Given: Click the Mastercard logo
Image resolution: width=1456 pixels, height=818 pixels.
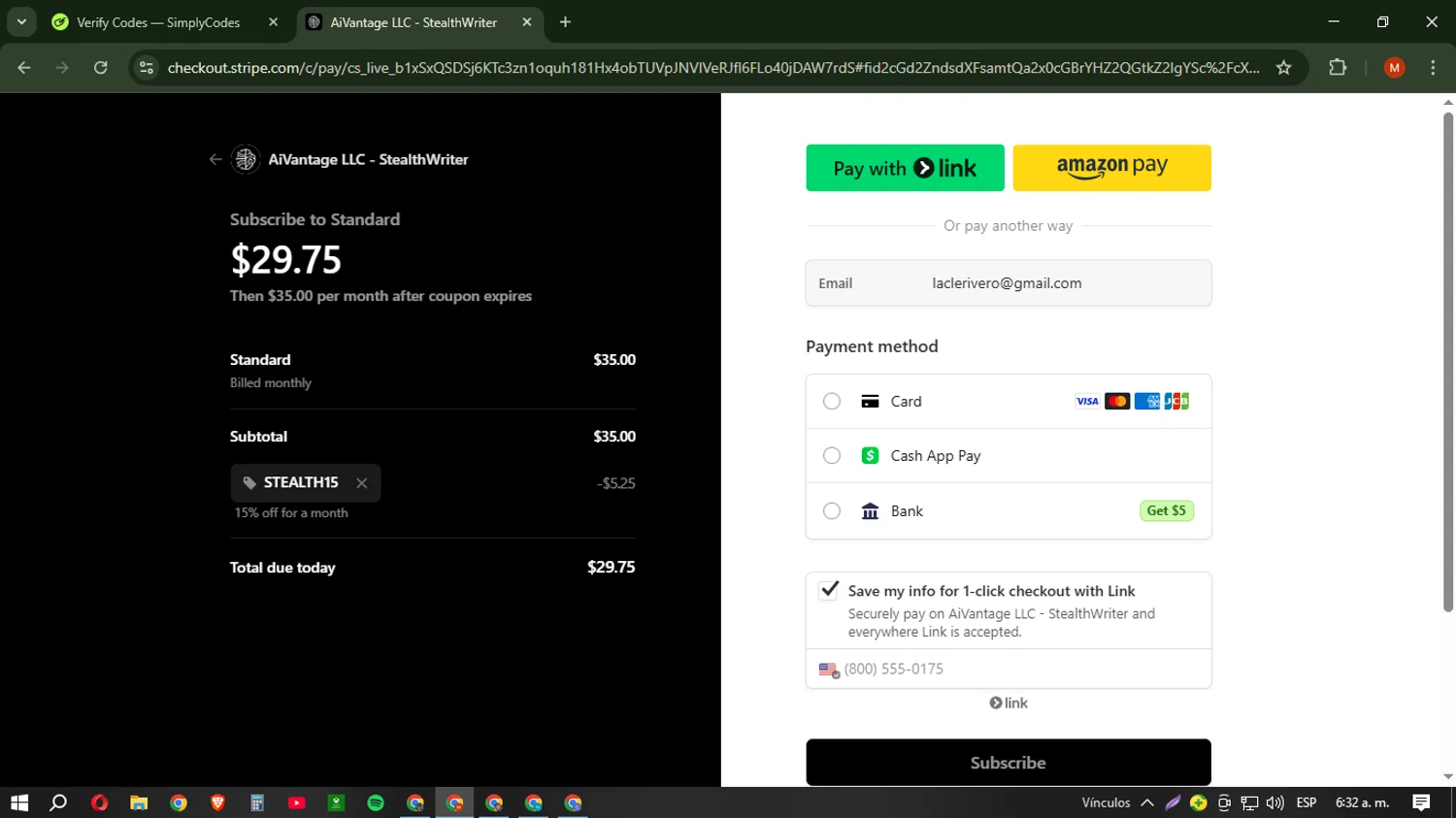Looking at the screenshot, I should [1117, 401].
